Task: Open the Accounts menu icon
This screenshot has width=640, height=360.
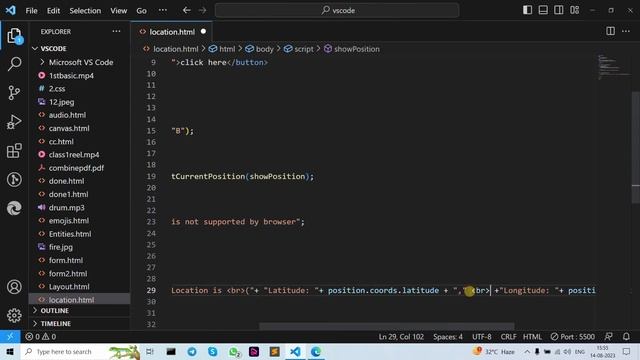Action: click(x=14, y=287)
